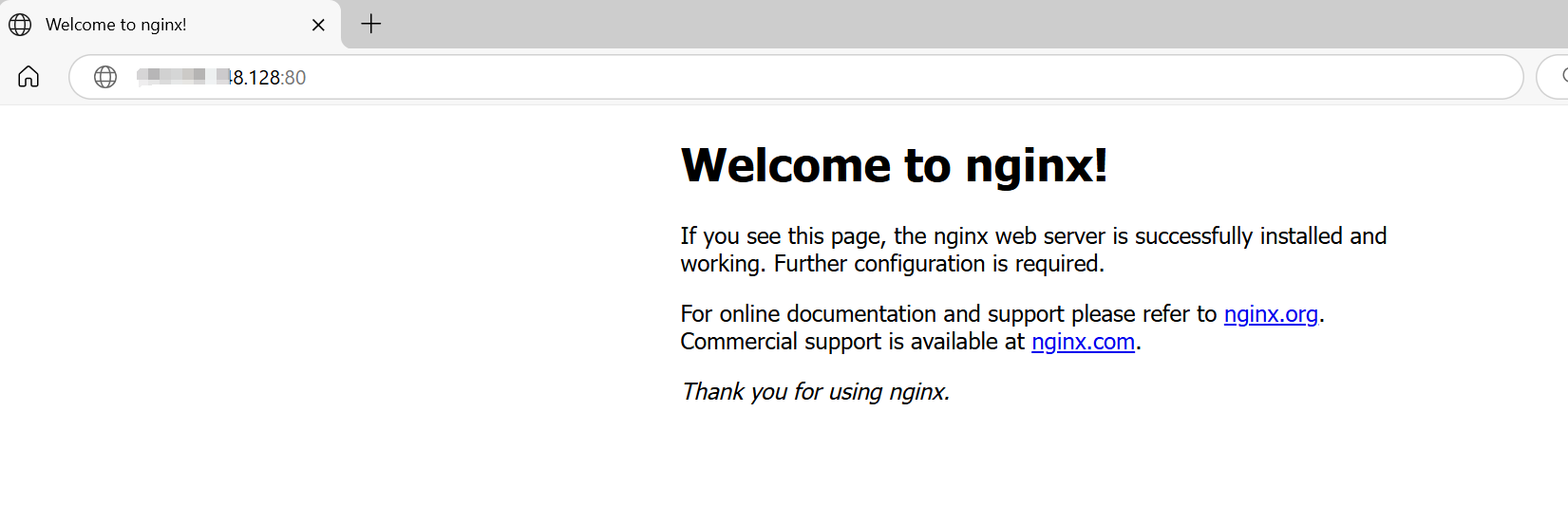Click the globe favicon on the tab
Image resolution: width=1568 pixels, height=524 pixels.
point(20,25)
